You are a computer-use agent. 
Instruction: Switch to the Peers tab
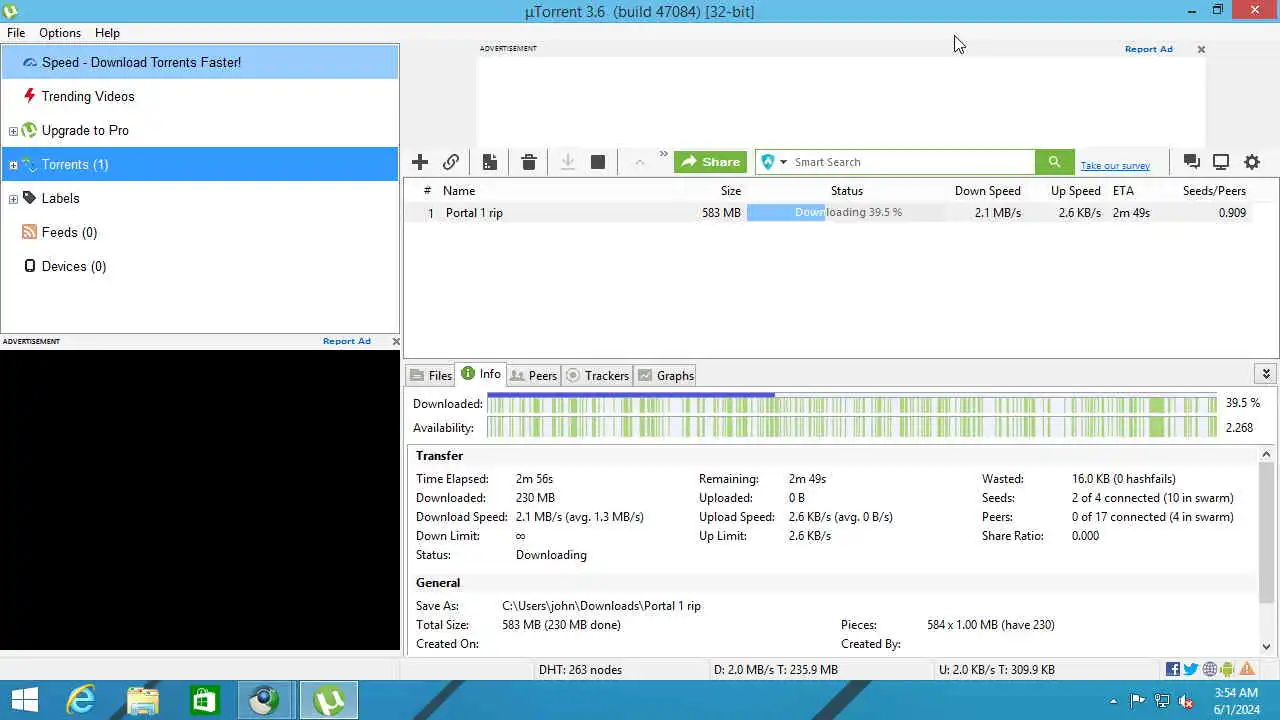click(x=533, y=375)
